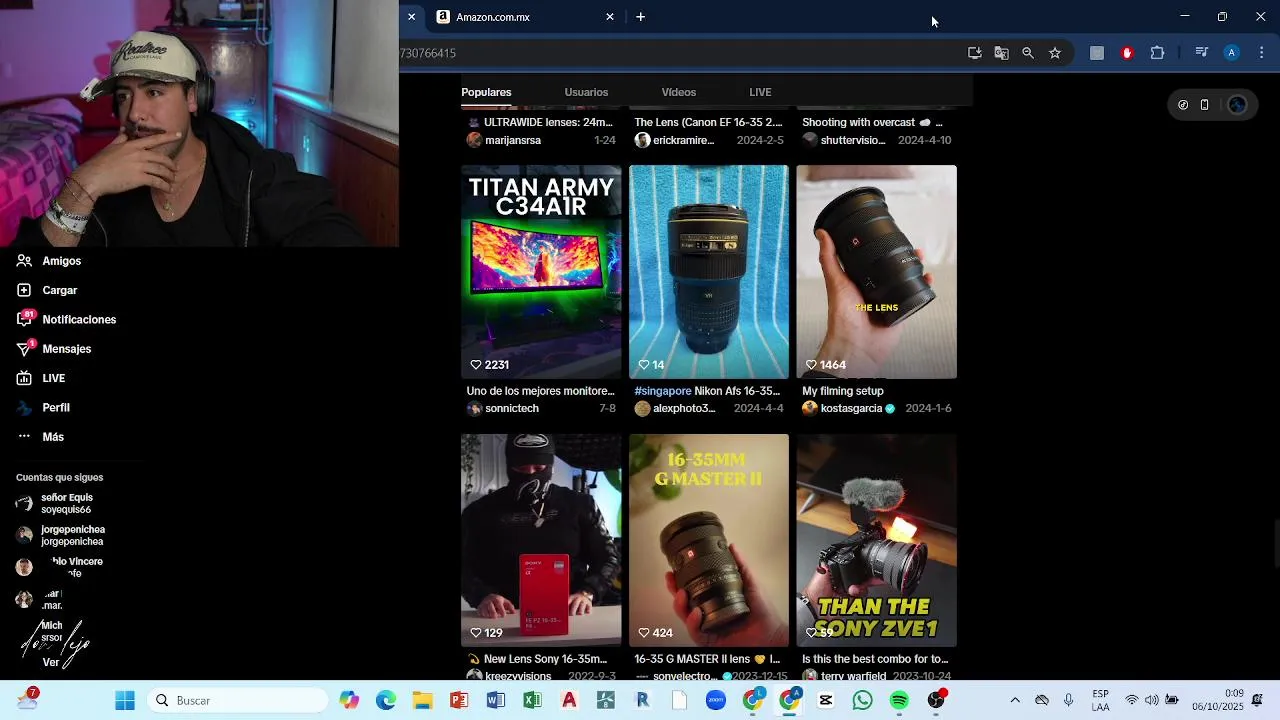This screenshot has width=1280, height=720.
Task: Open WhatsApp from the taskbar
Action: [862, 701]
